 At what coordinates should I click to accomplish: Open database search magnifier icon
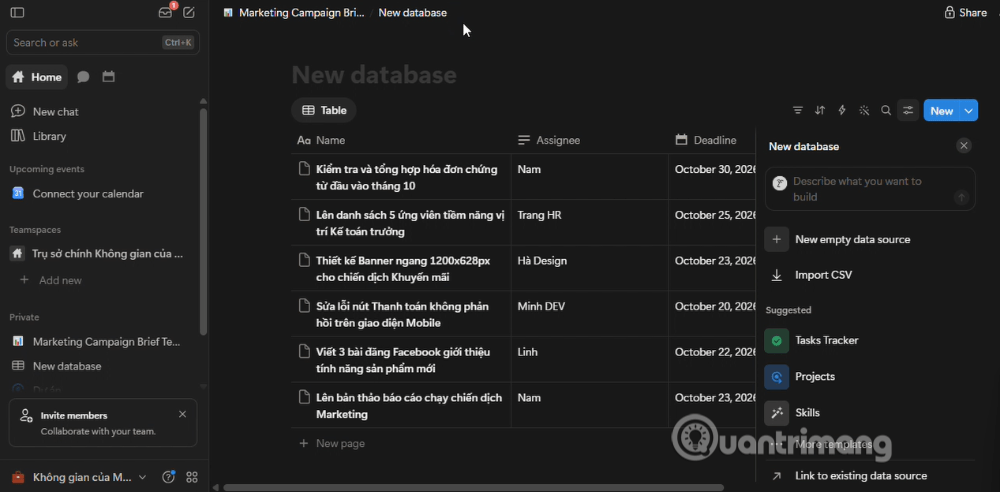[x=886, y=110]
